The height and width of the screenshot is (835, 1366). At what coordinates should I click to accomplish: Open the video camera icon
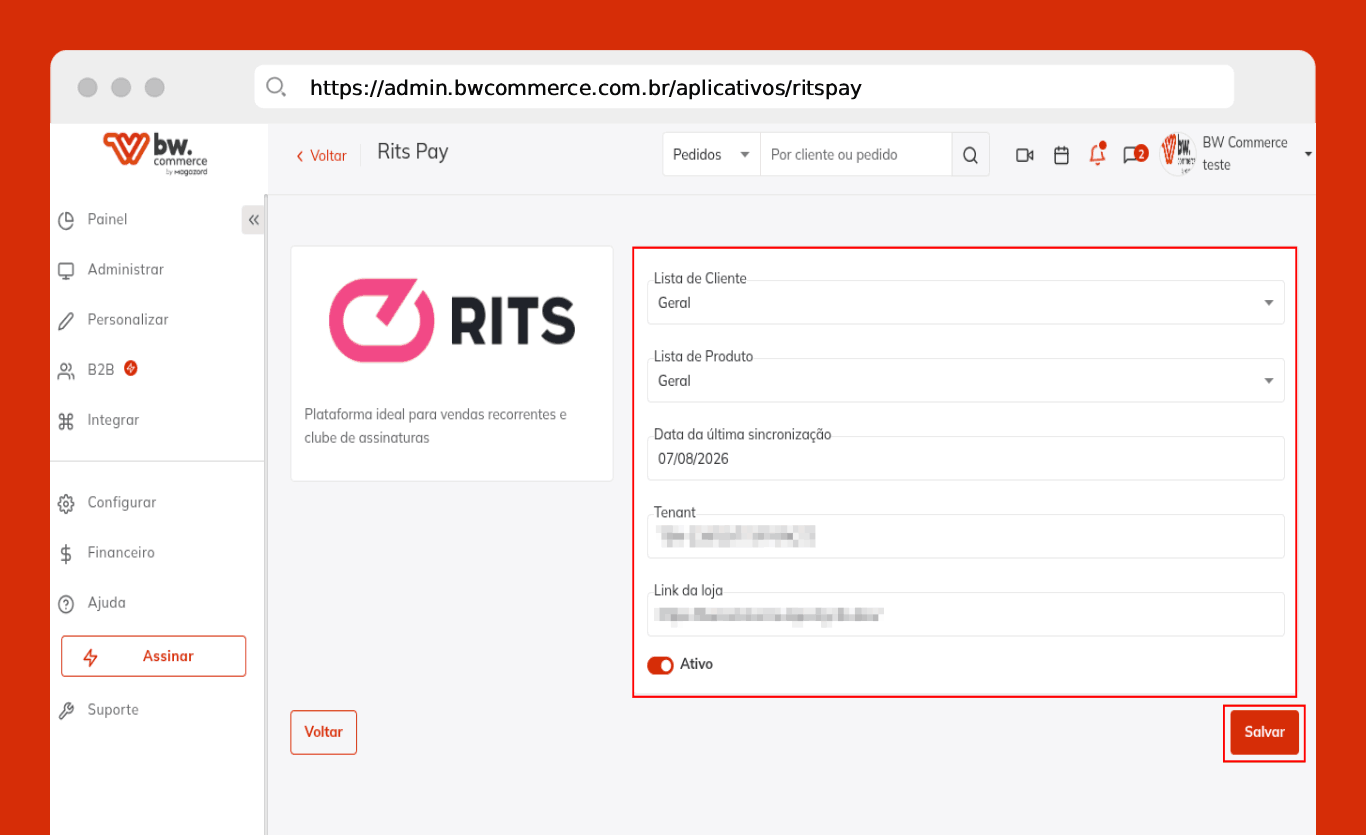[1024, 155]
